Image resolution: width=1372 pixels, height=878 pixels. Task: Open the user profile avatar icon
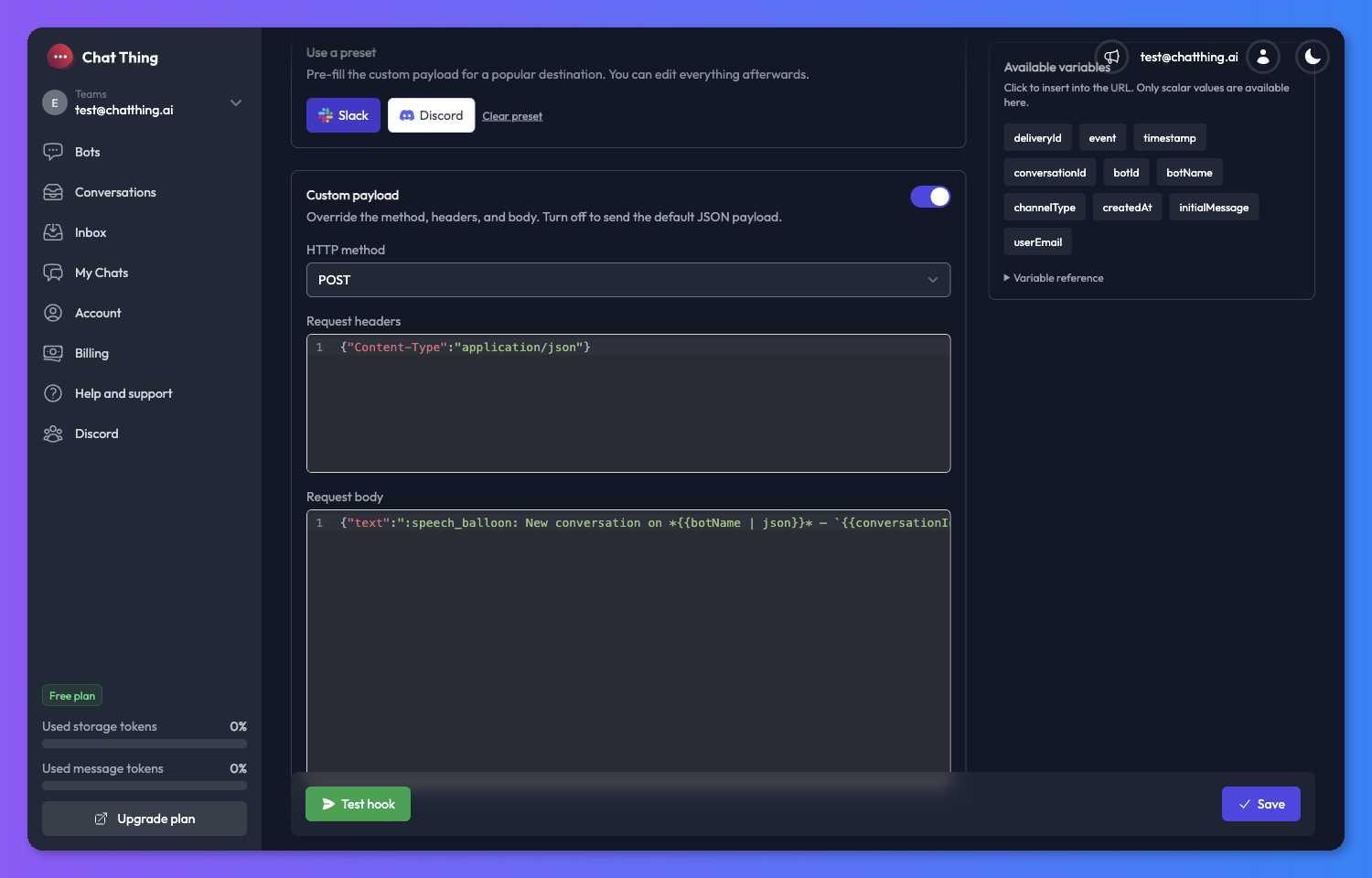1263,57
